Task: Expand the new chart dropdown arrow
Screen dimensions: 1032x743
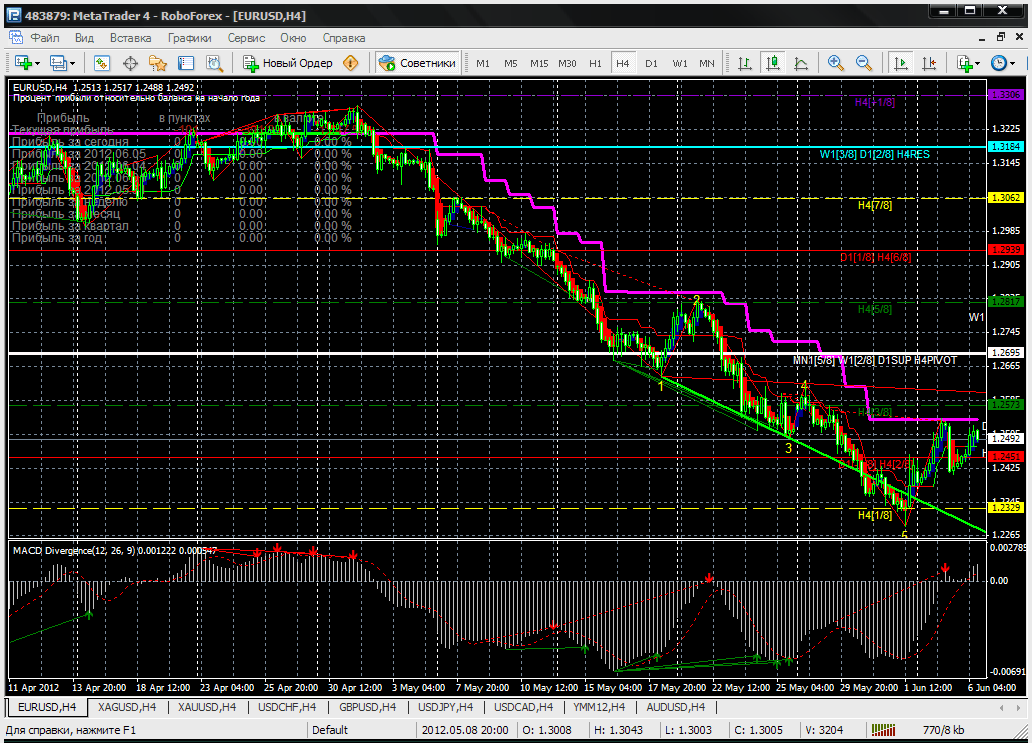Action: pyautogui.click(x=37, y=63)
